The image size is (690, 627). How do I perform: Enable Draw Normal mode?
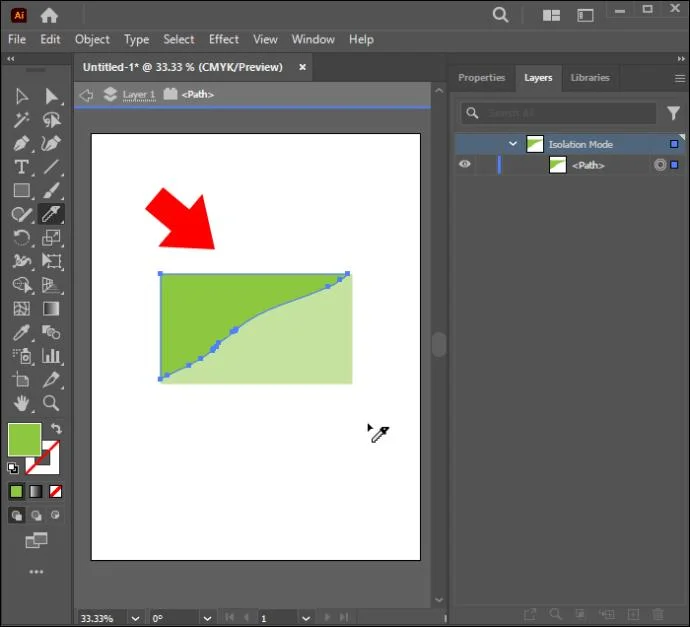point(17,515)
